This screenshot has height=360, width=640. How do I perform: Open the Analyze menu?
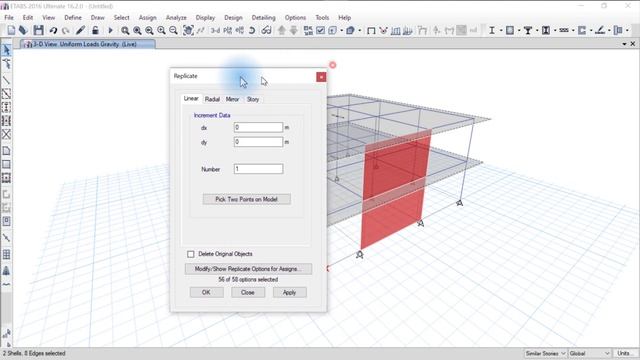176,18
